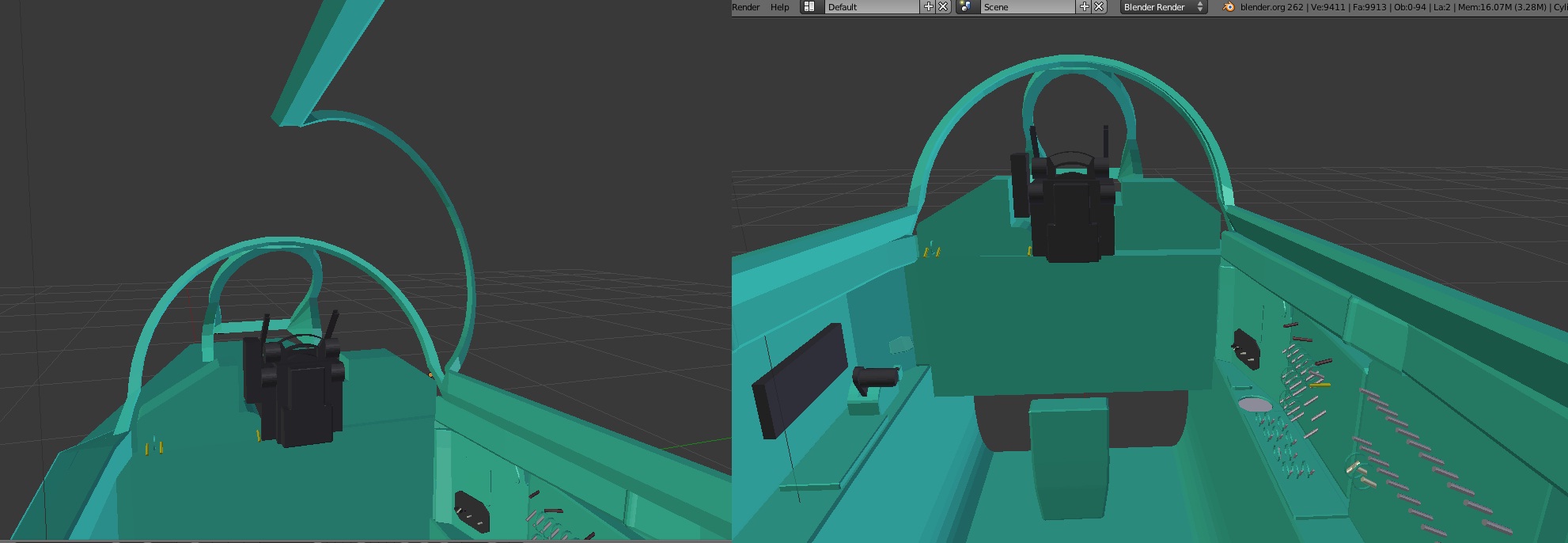This screenshot has width=1568, height=543.
Task: Click the Fa:9913 face count text
Action: tap(1369, 7)
